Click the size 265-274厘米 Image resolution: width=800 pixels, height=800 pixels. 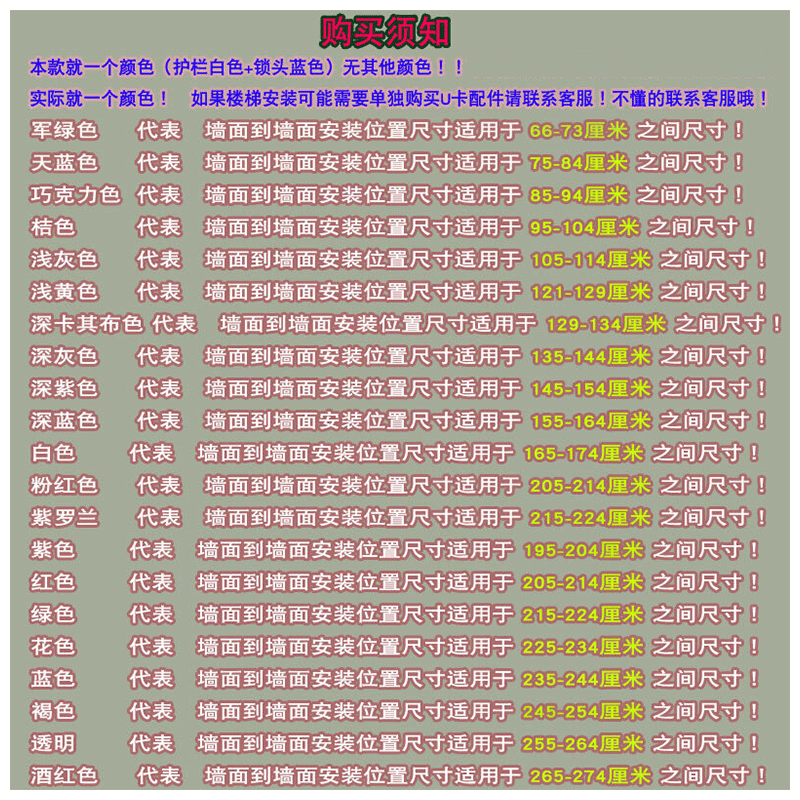point(590,776)
